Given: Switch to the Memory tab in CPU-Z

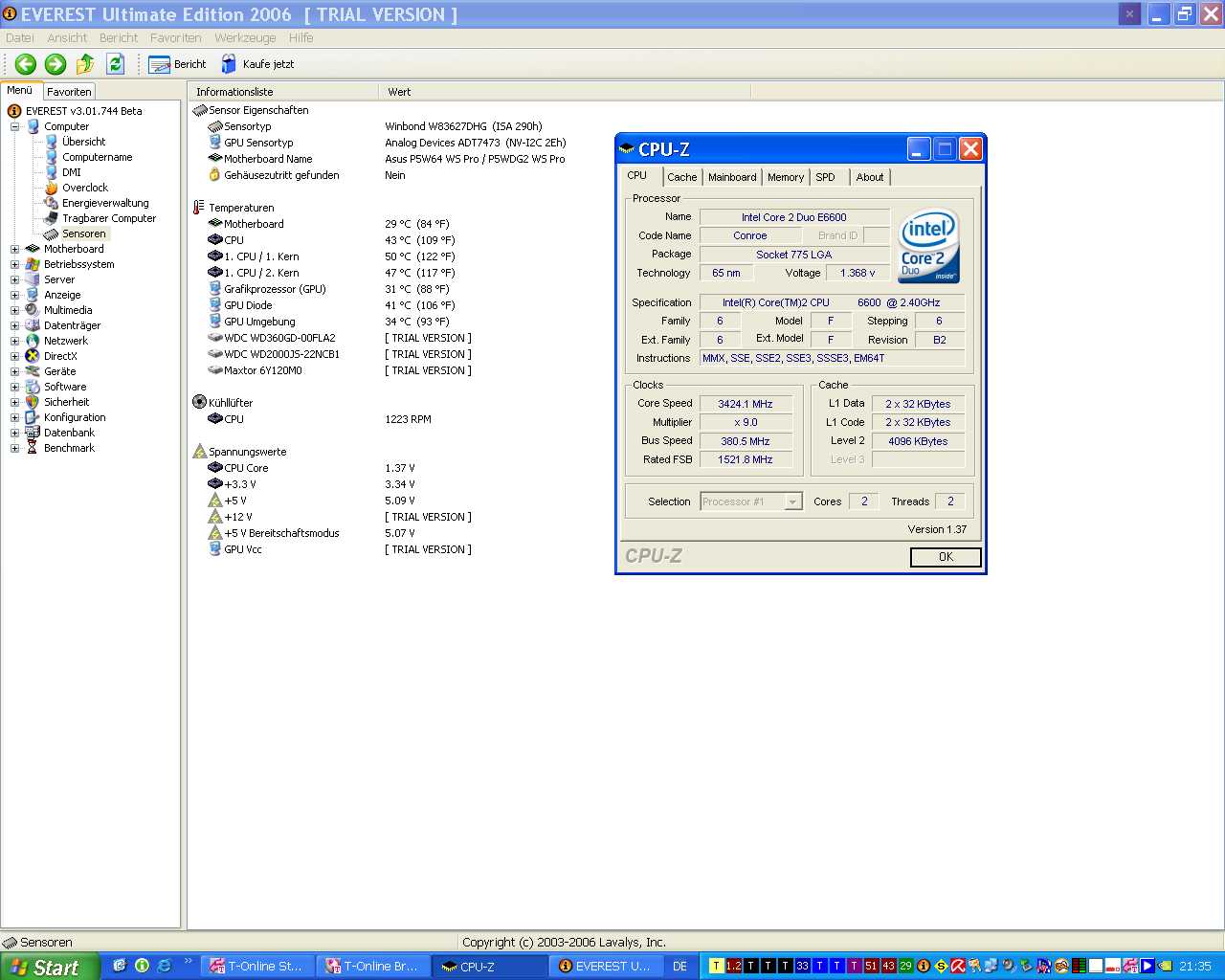Looking at the screenshot, I should click(786, 177).
